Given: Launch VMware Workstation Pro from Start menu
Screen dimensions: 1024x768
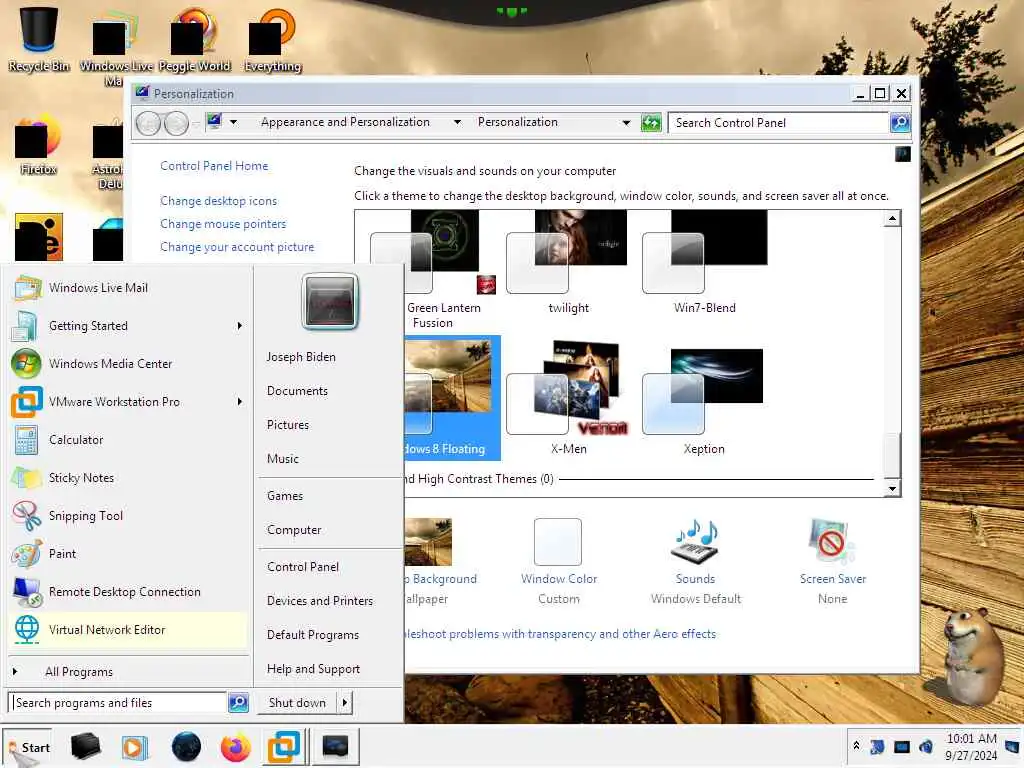Looking at the screenshot, I should tap(128, 402).
